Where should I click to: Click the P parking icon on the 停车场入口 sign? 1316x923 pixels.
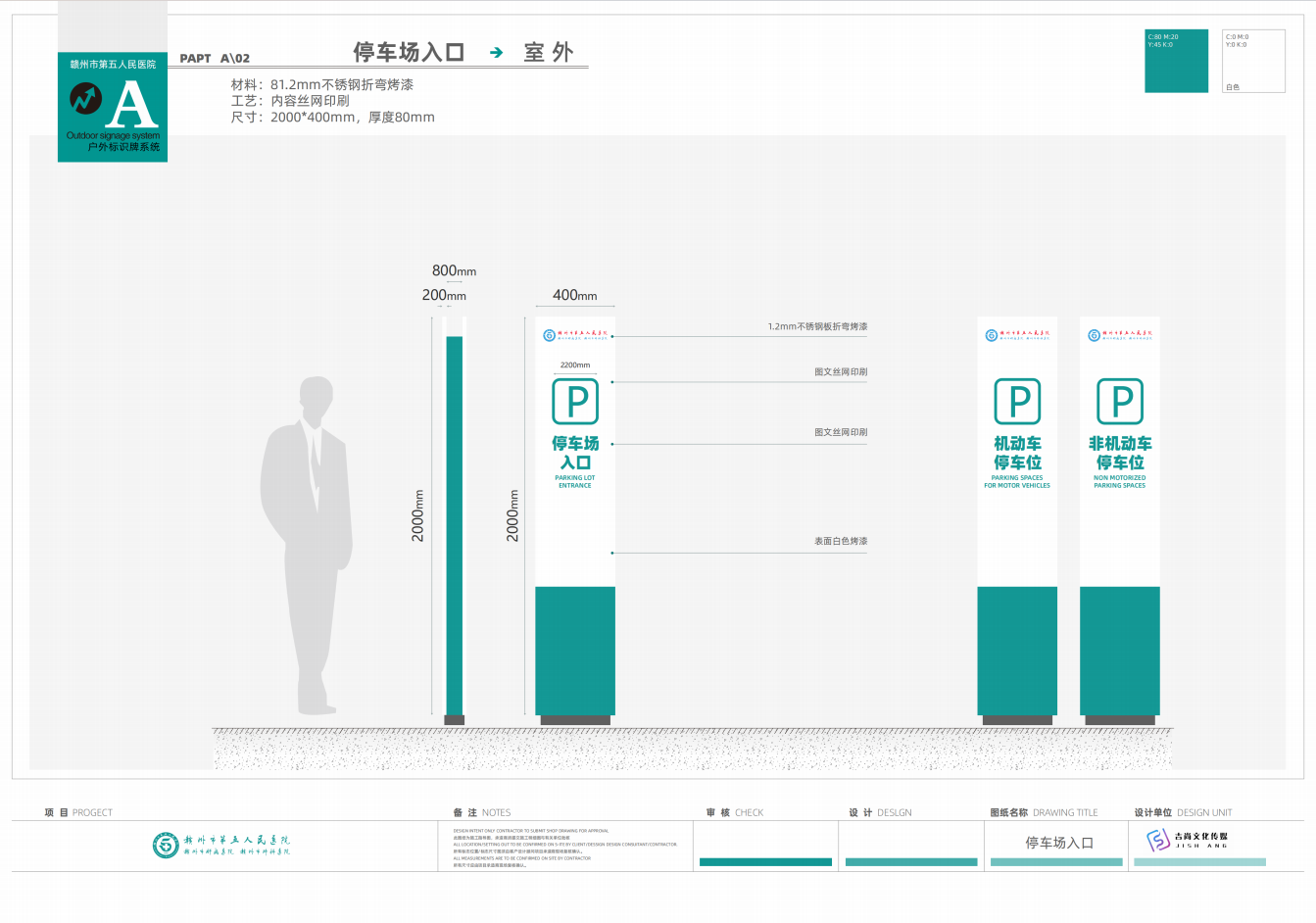pyautogui.click(x=575, y=402)
